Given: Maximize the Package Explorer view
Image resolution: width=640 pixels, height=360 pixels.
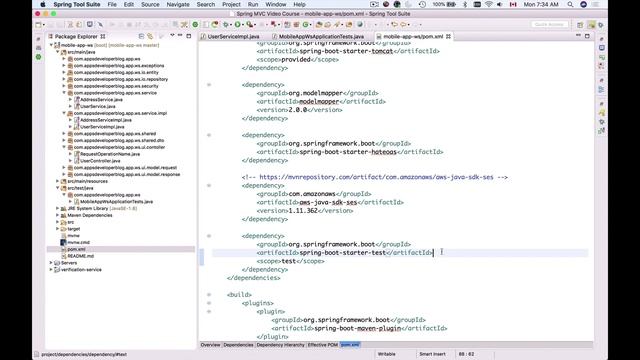Looking at the screenshot, I should tap(189, 36).
